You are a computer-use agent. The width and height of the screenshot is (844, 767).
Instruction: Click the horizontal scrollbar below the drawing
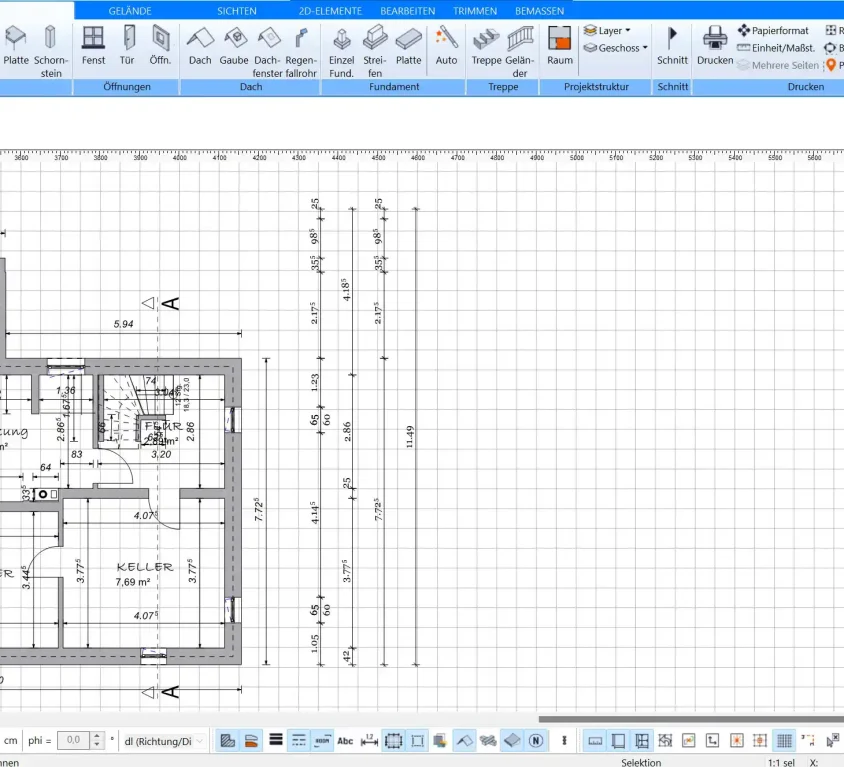pos(691,719)
